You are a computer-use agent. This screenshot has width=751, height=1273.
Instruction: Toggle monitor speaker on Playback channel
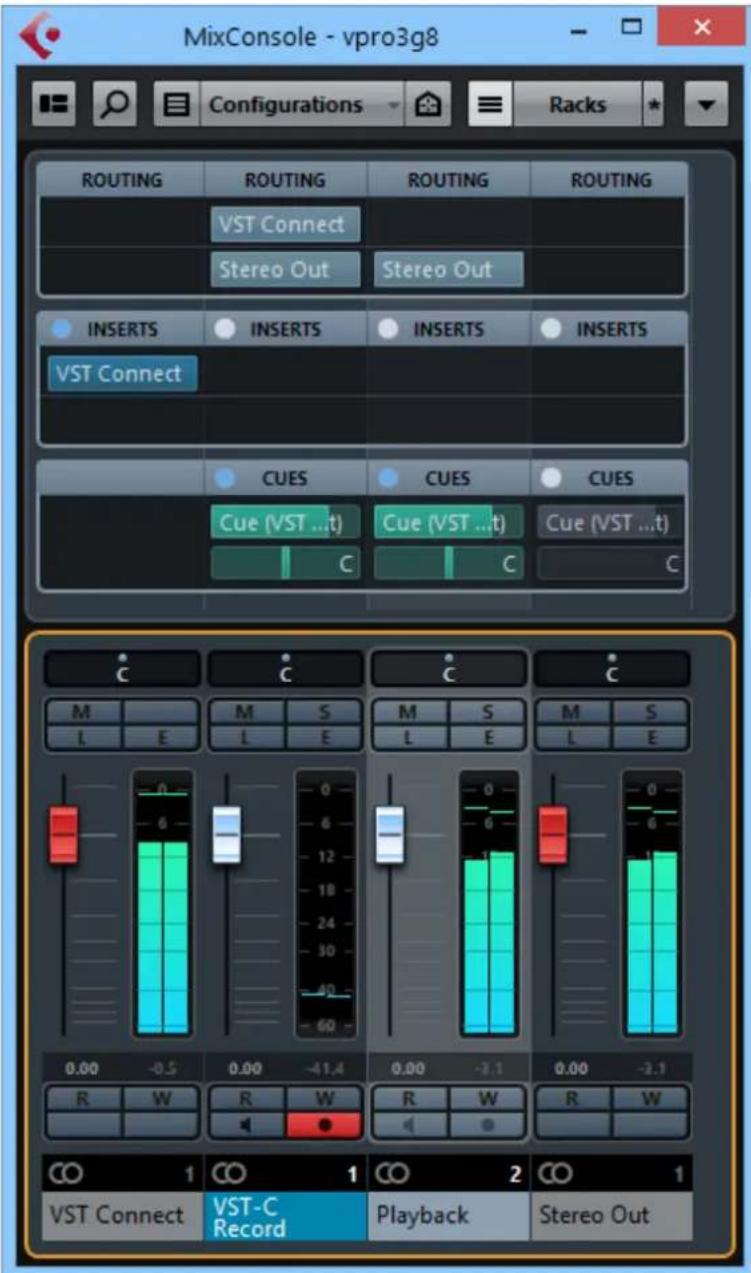pyautogui.click(x=409, y=1124)
